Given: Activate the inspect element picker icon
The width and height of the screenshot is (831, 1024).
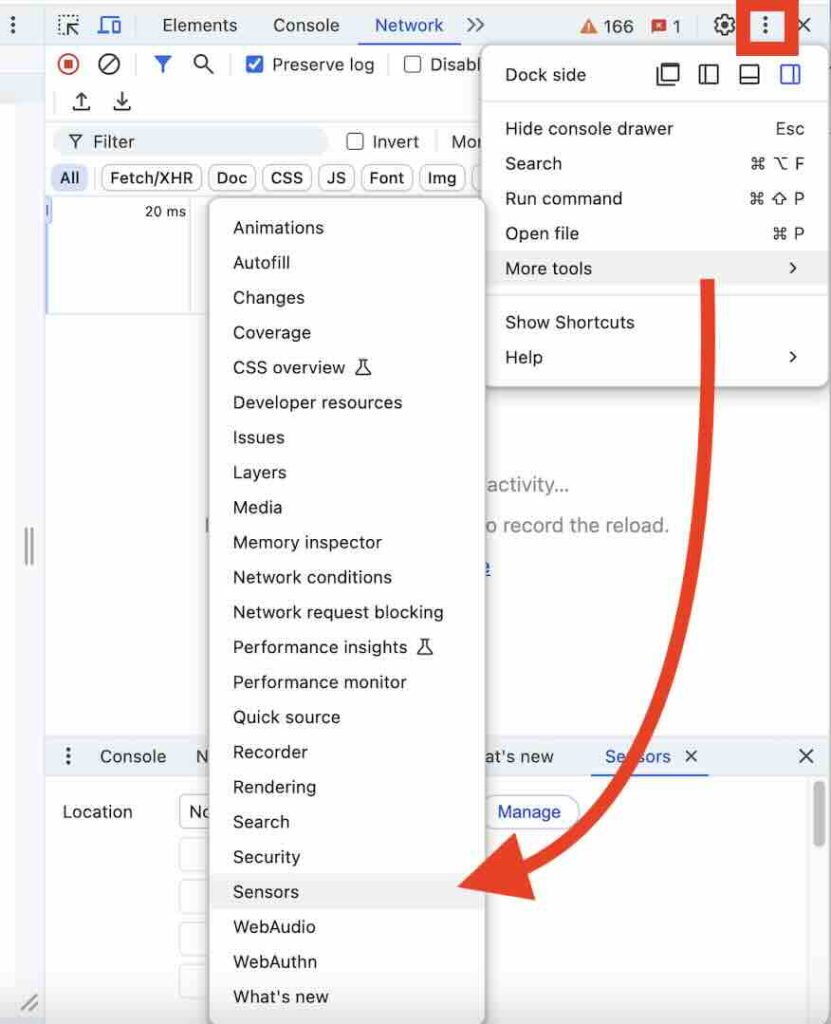Looking at the screenshot, I should [x=68, y=25].
